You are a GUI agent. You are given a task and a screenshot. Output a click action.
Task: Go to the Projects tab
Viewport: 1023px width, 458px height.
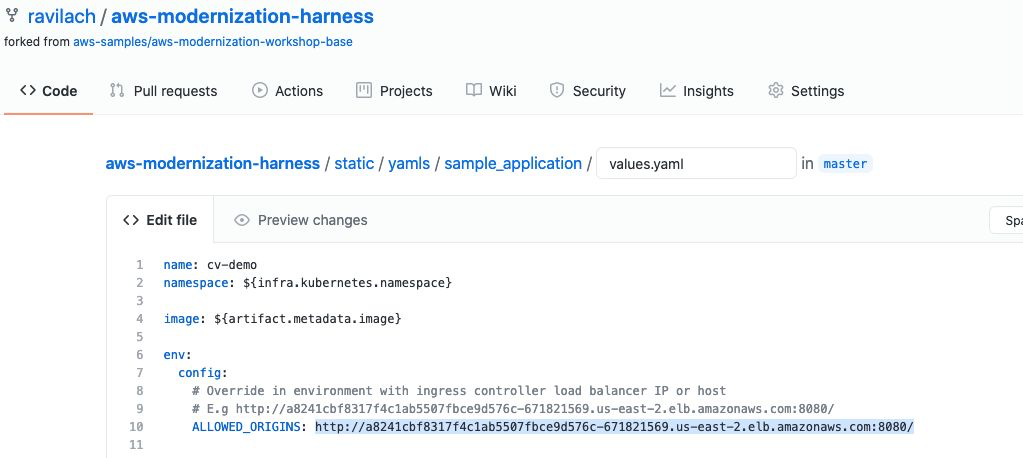click(x=394, y=91)
